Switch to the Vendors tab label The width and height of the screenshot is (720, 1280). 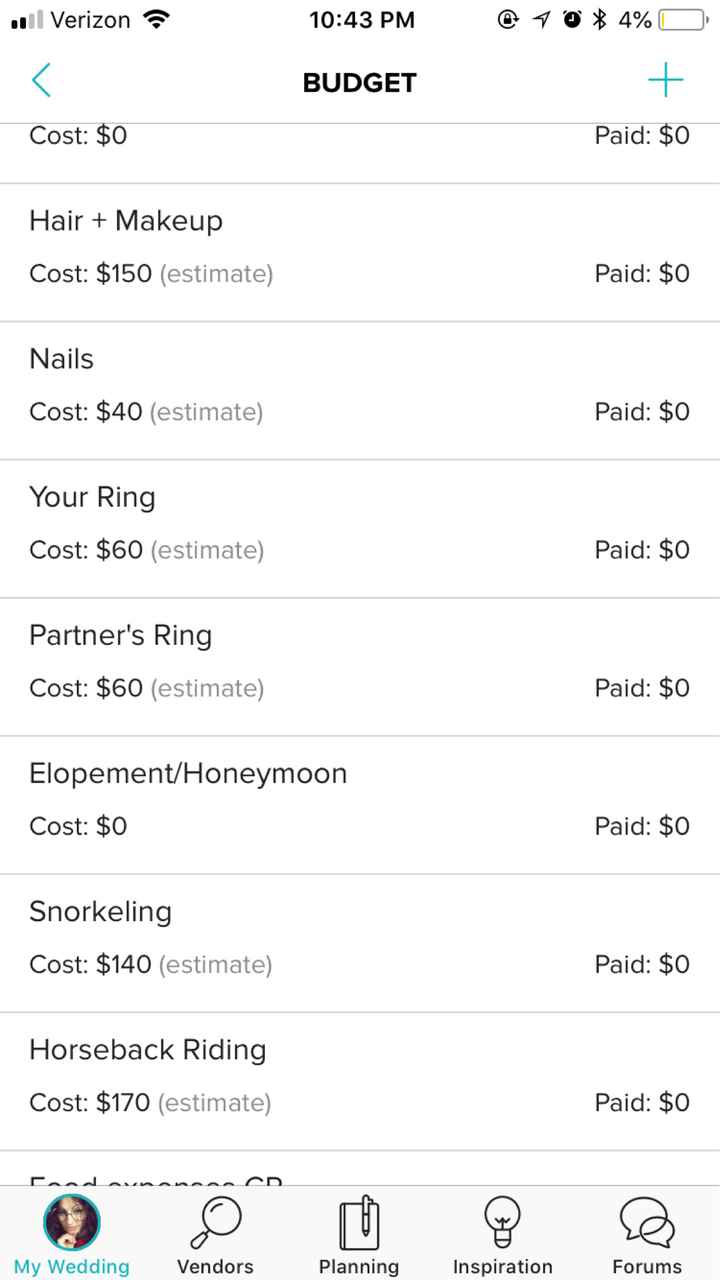[215, 1266]
